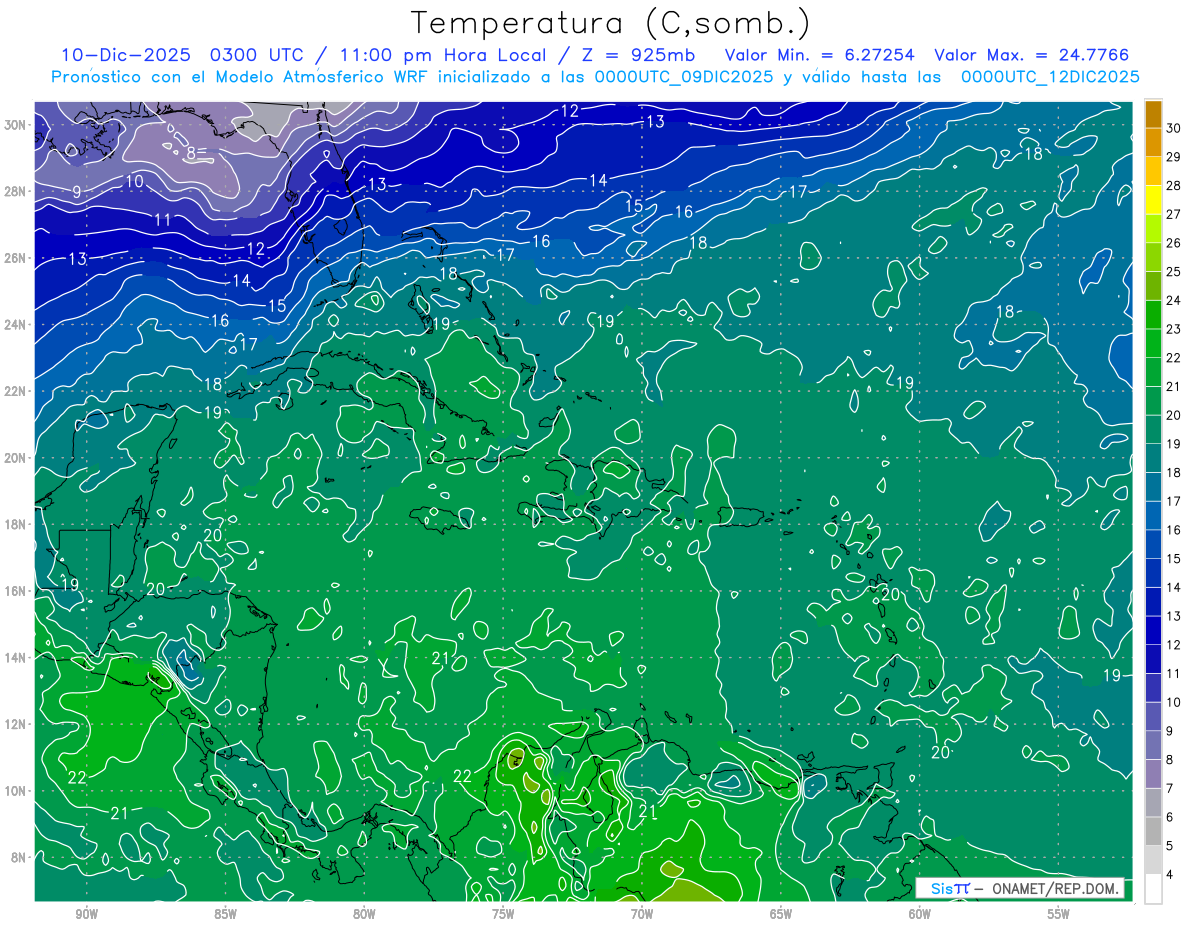Select the 24N latitude axis label

point(17,325)
